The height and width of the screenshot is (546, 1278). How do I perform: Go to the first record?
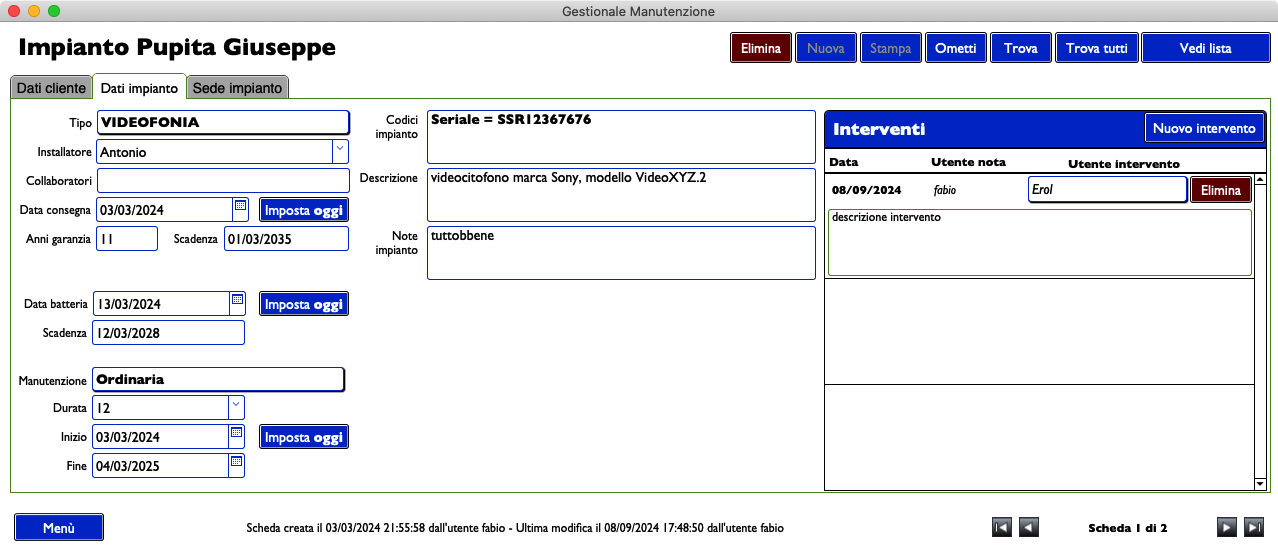[x=1001, y=527]
